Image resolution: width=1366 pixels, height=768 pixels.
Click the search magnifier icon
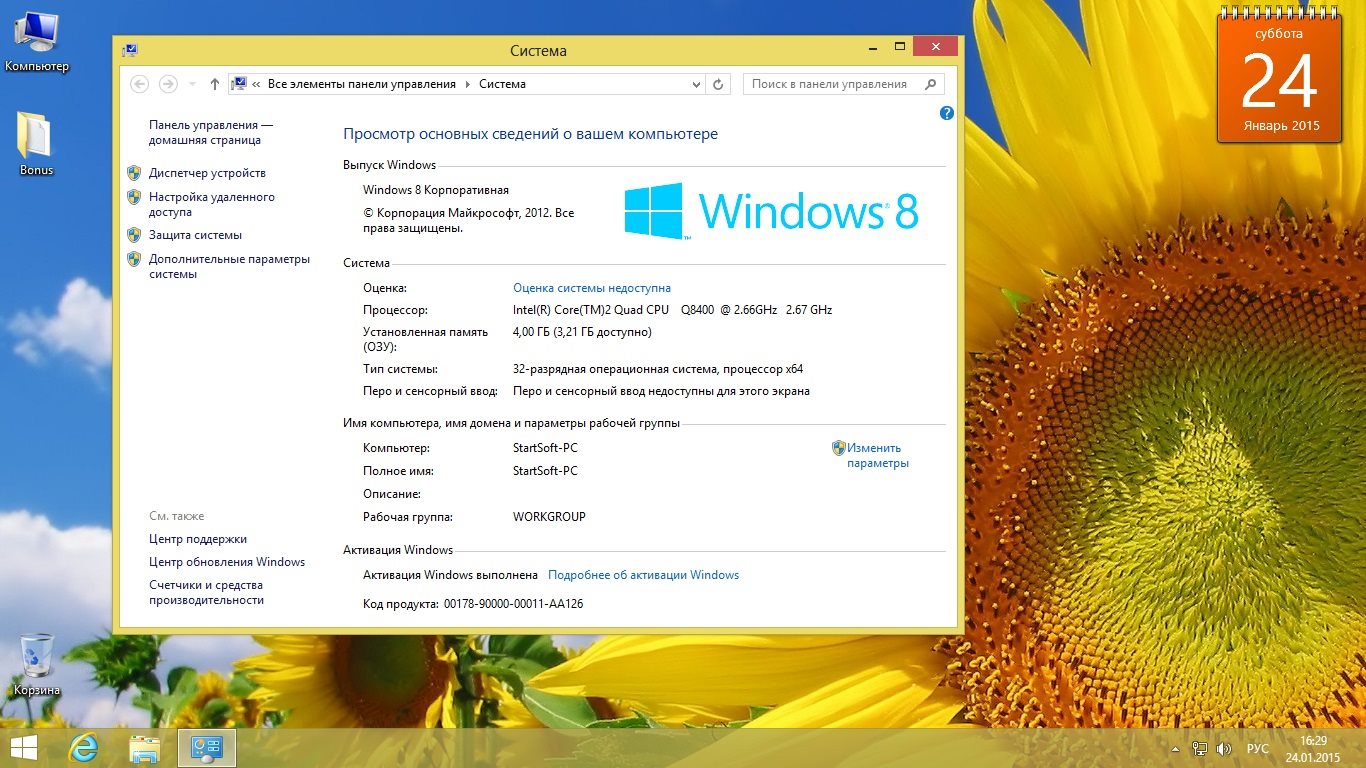pos(930,84)
